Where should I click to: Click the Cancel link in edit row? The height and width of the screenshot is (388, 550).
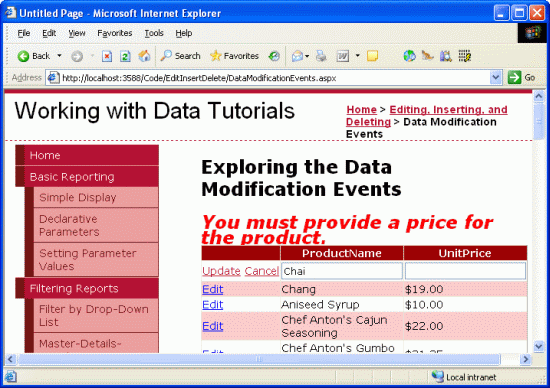pyautogui.click(x=262, y=271)
